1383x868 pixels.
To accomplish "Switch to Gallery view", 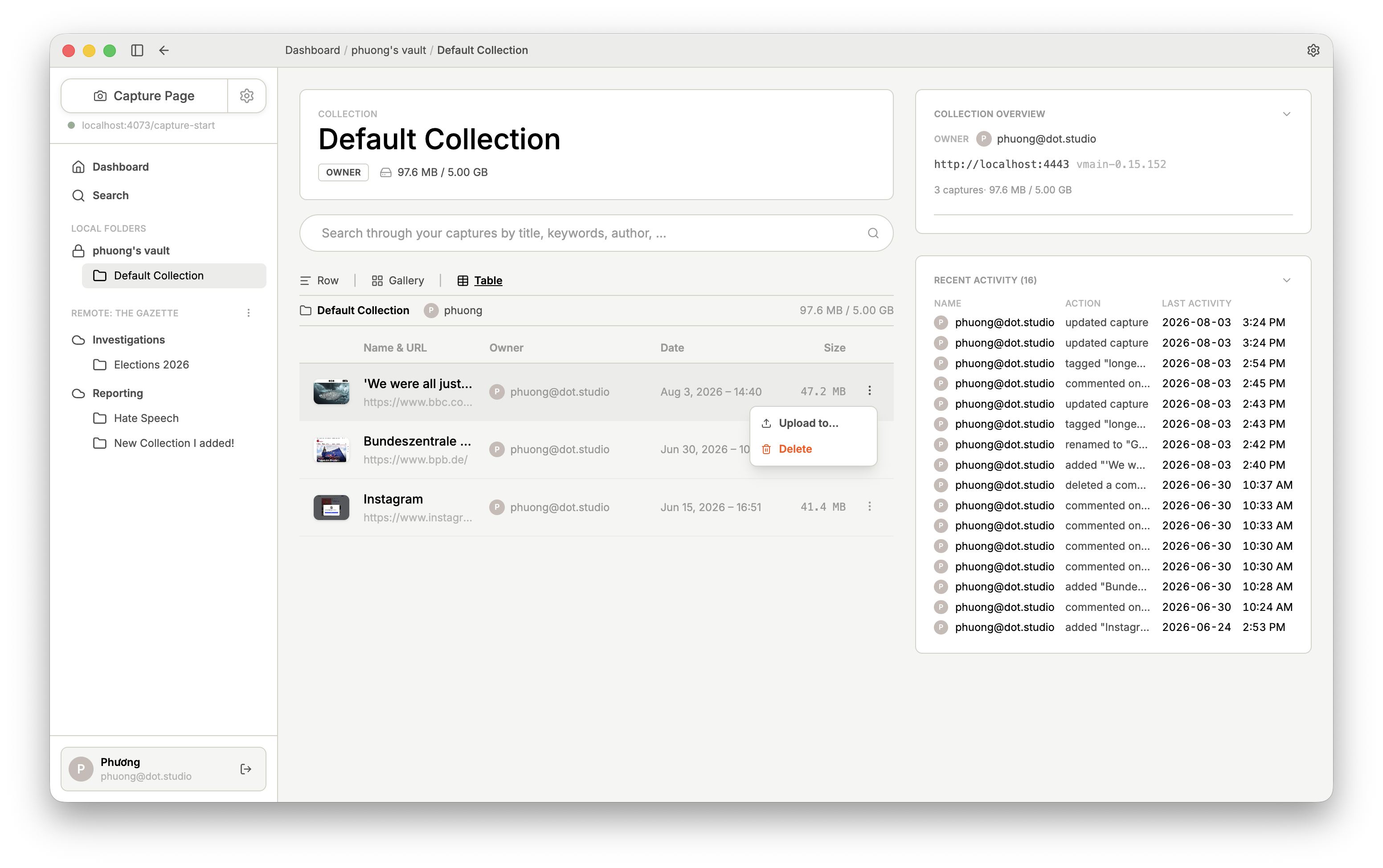I will point(398,281).
